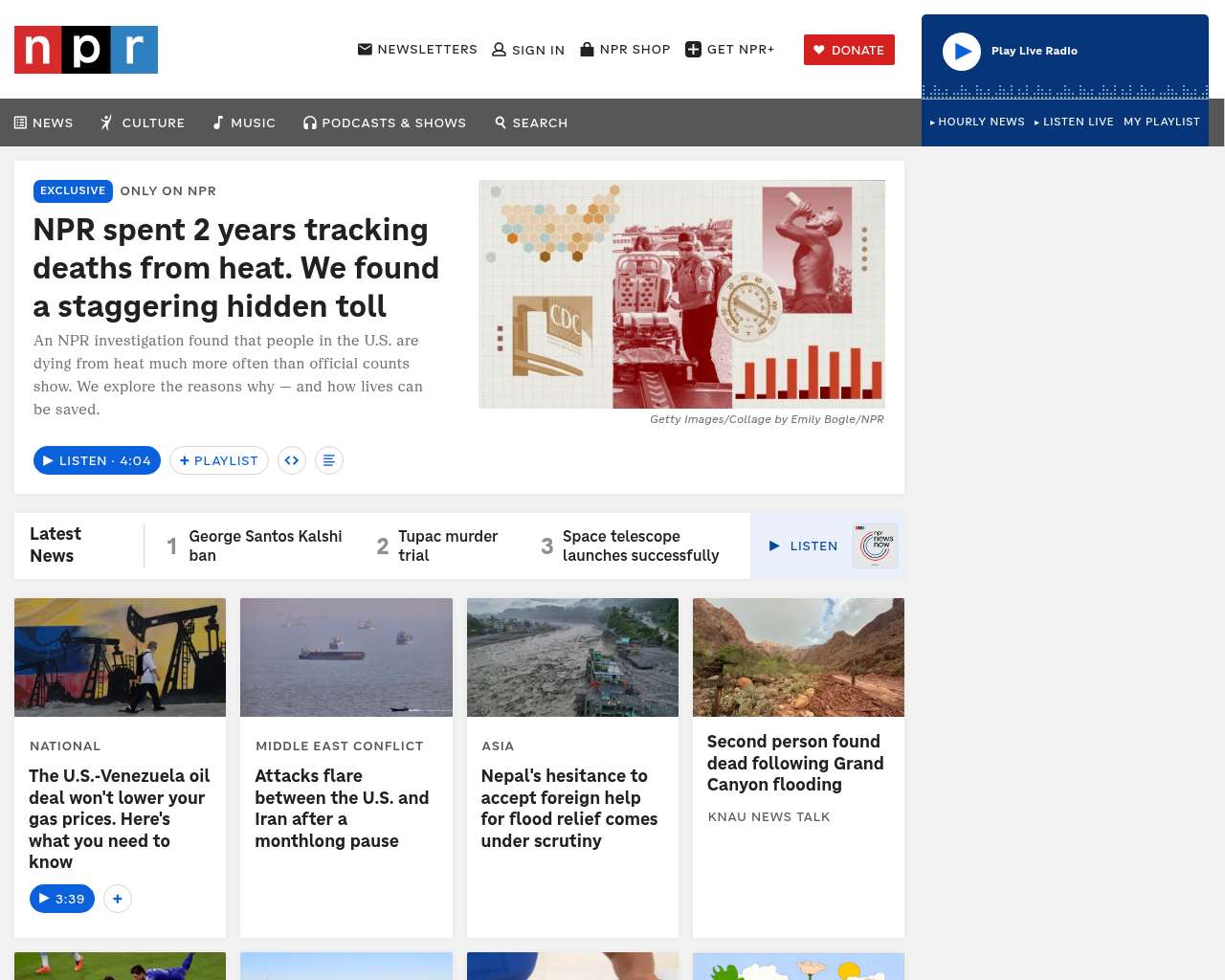Open the transcript icon beside embed button
1225x980 pixels.
[x=329, y=460]
